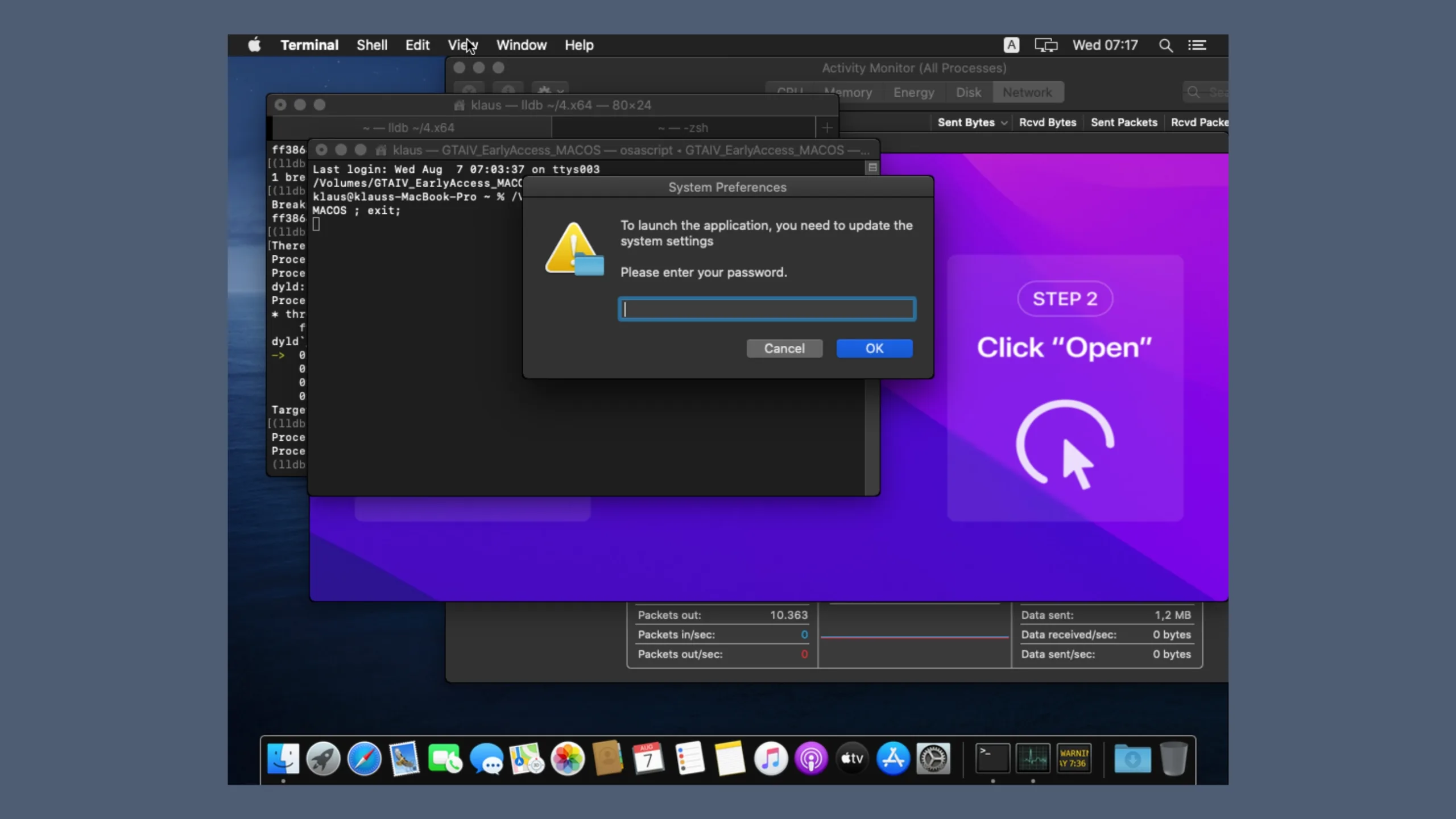Click the warning icon in dialog
This screenshot has width=1456, height=819.
(x=574, y=249)
